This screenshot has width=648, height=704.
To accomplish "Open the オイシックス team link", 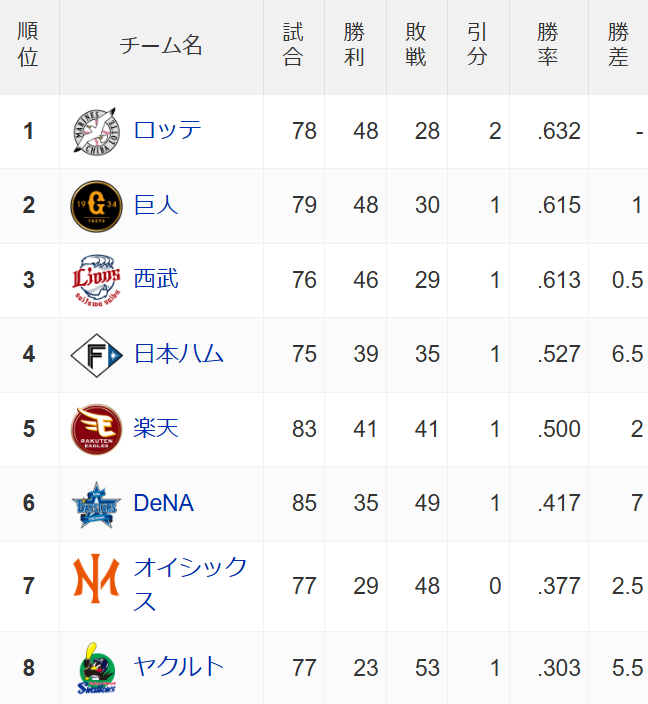I will (x=190, y=584).
